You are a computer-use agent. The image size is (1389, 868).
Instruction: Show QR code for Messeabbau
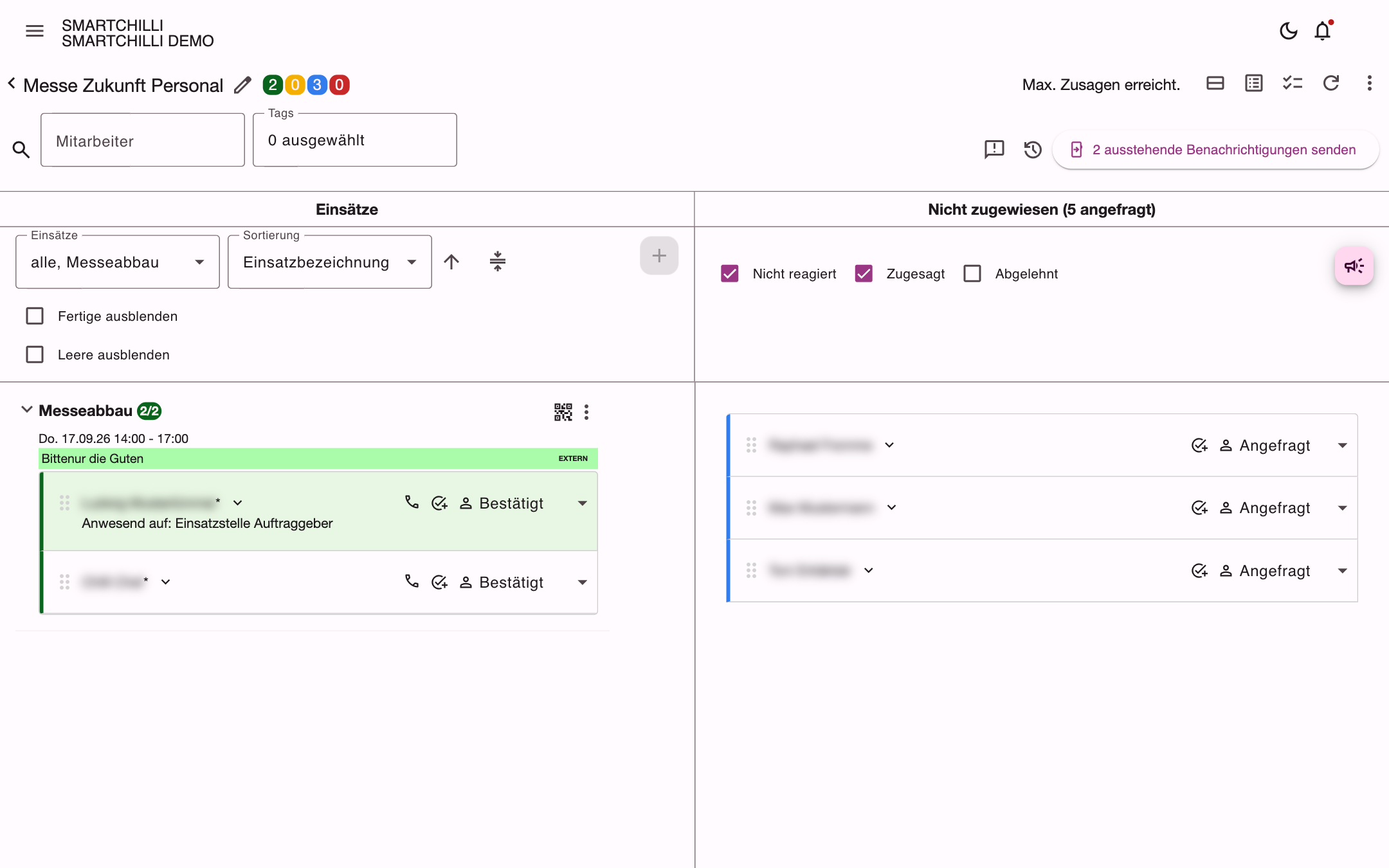coord(563,412)
